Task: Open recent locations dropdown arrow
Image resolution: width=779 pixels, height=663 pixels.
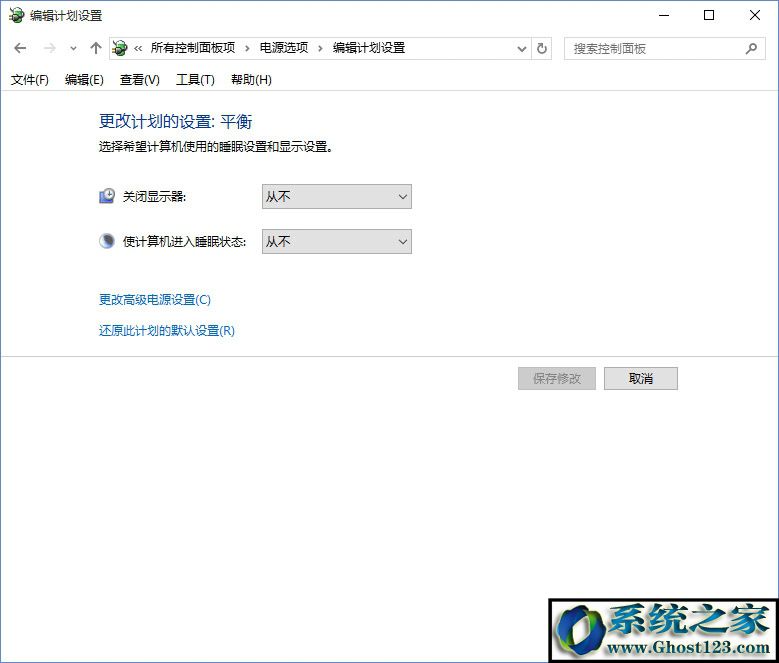Action: [x=74, y=49]
